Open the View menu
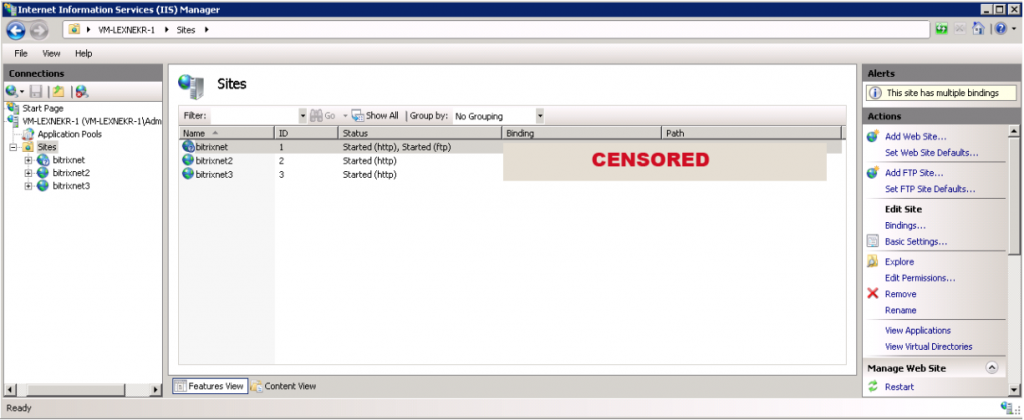Image resolution: width=1024 pixels, height=420 pixels. pyautogui.click(x=52, y=54)
